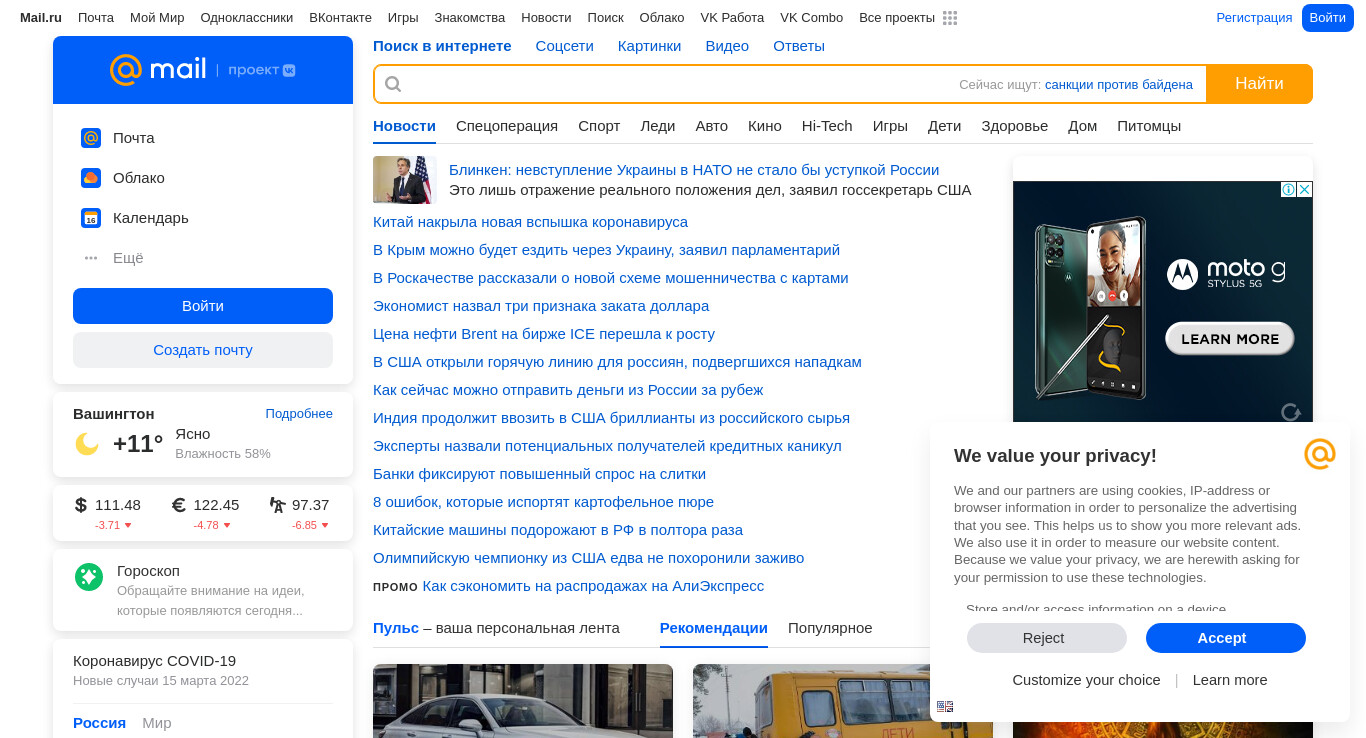The width and height of the screenshot is (1366, 738).
Task: Open suggested query санкции против байдена
Action: 1119,85
